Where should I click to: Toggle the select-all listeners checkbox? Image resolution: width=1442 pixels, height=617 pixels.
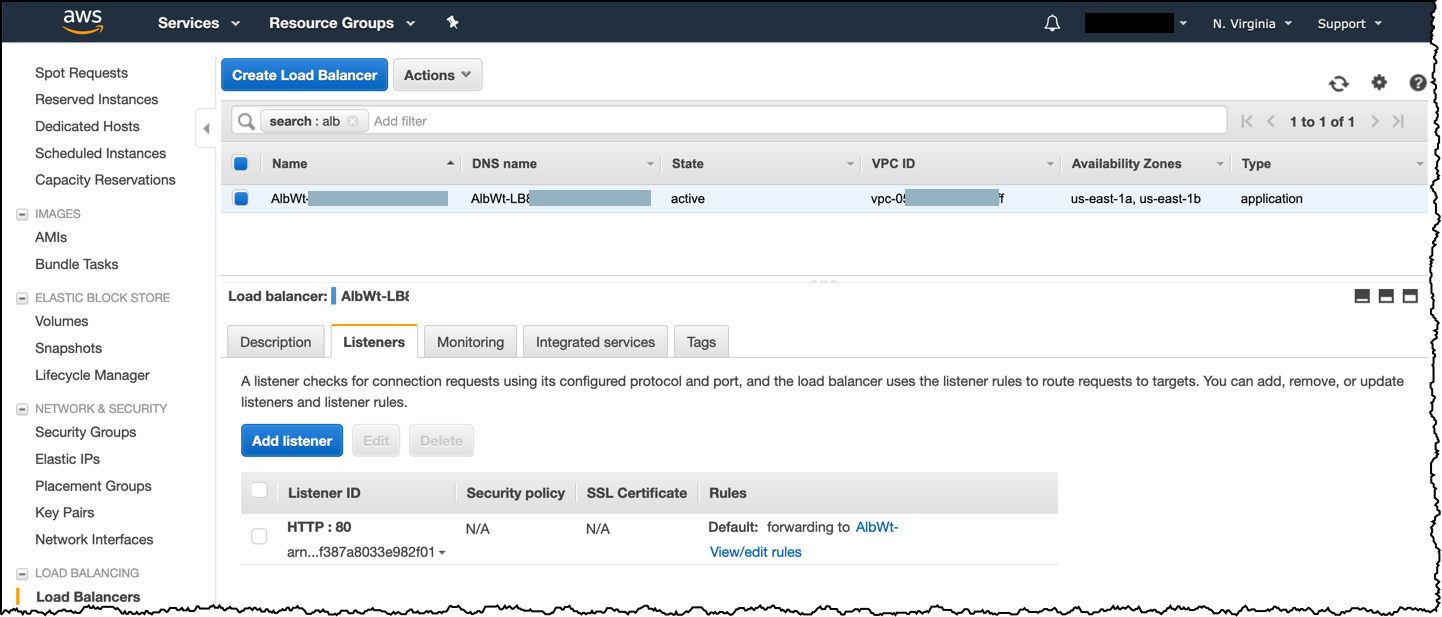(x=259, y=490)
